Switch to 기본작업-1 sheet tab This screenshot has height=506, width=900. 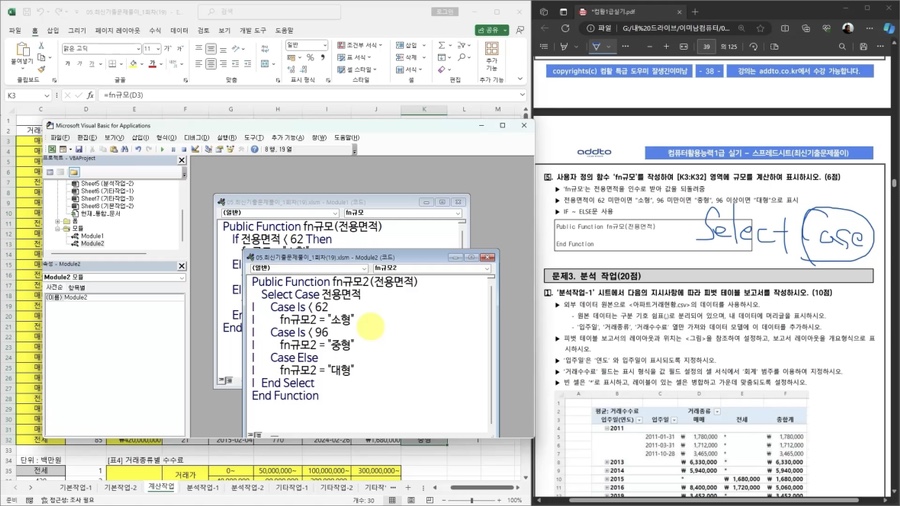75,488
